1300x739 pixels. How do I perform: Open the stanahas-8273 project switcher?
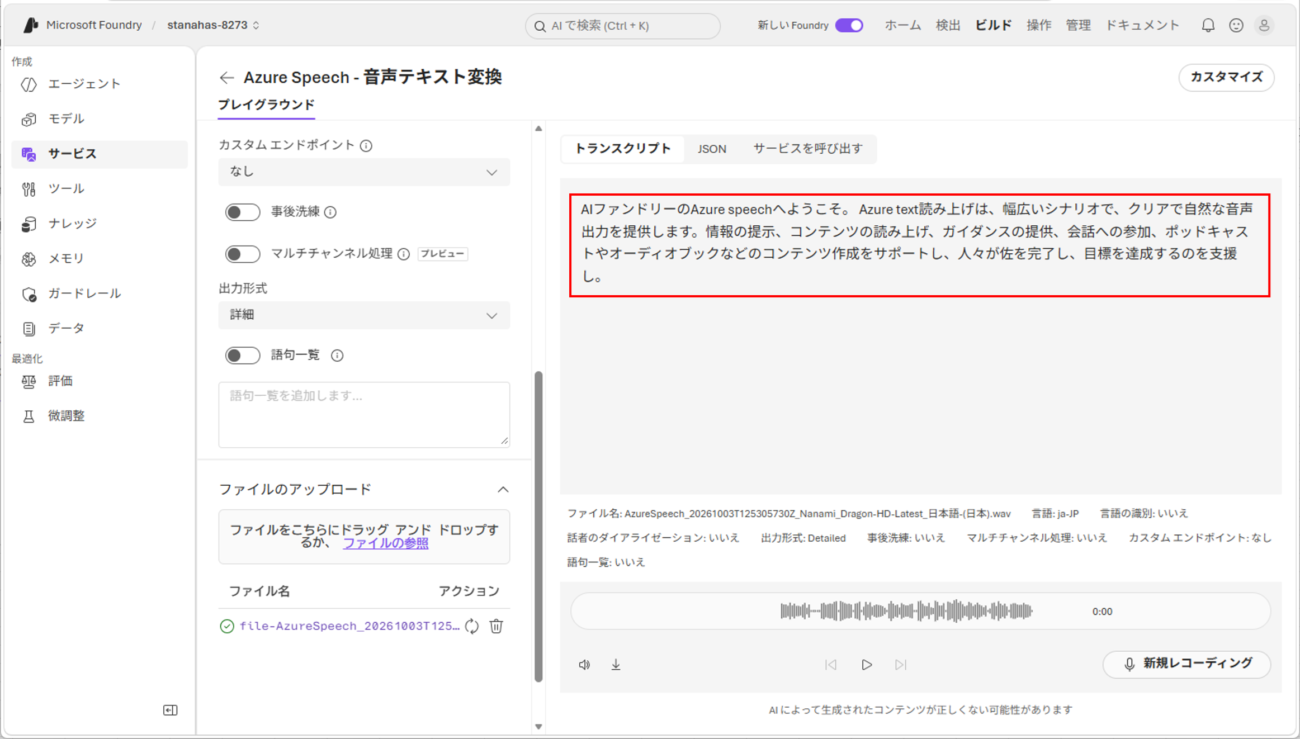coord(213,25)
